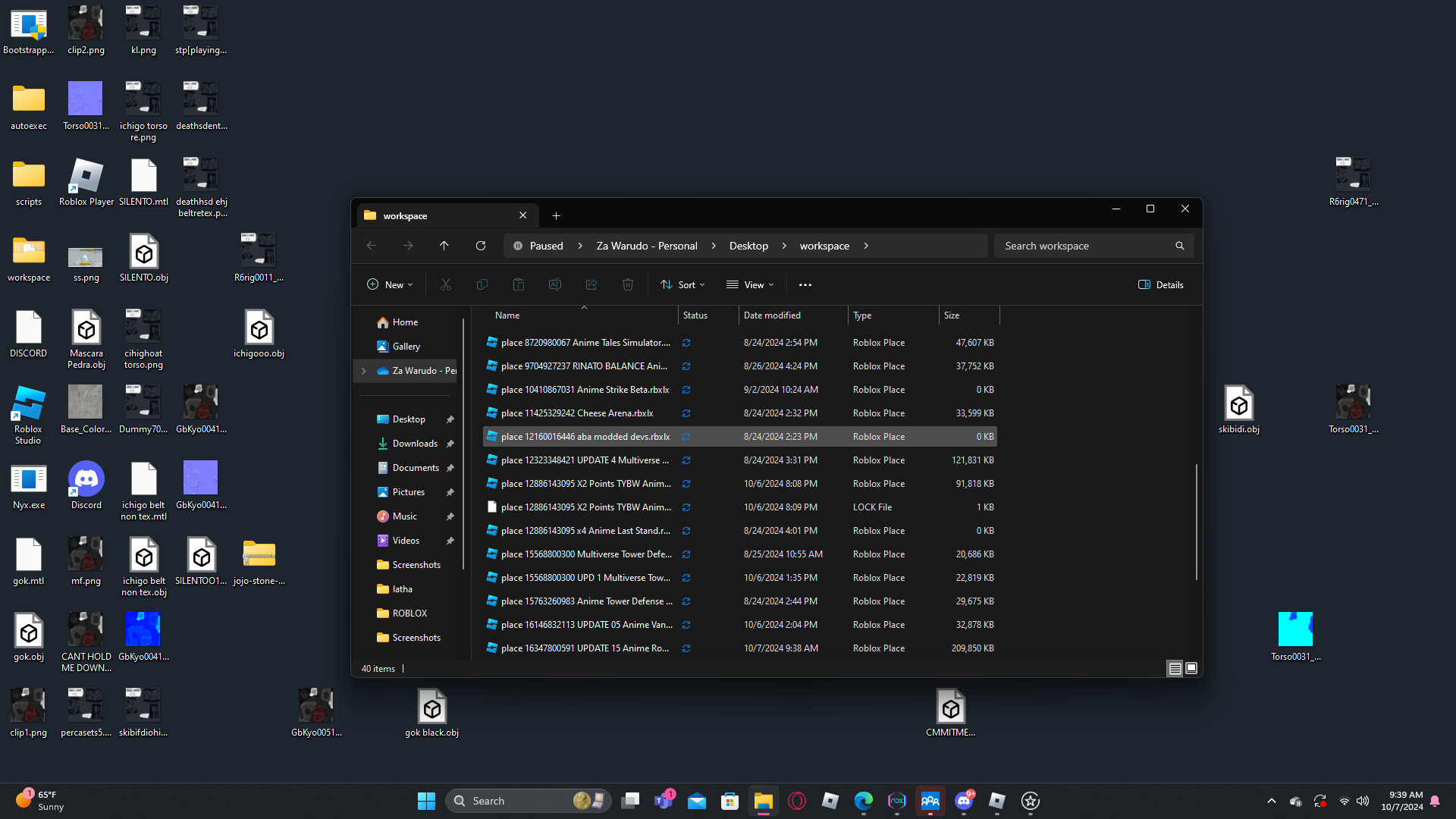Image resolution: width=1456 pixels, height=819 pixels.
Task: Switch to the details list view toggle
Action: [x=1175, y=668]
